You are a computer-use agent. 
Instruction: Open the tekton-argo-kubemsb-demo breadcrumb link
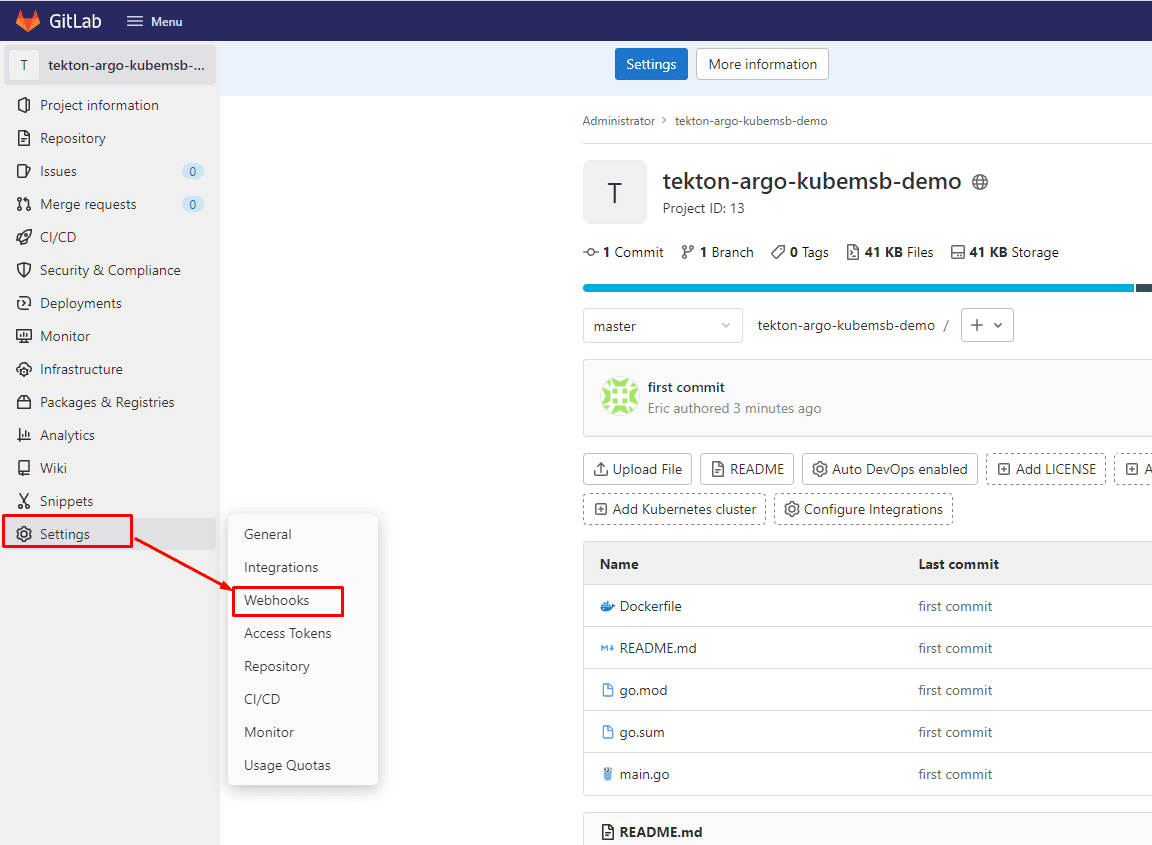pyautogui.click(x=751, y=121)
